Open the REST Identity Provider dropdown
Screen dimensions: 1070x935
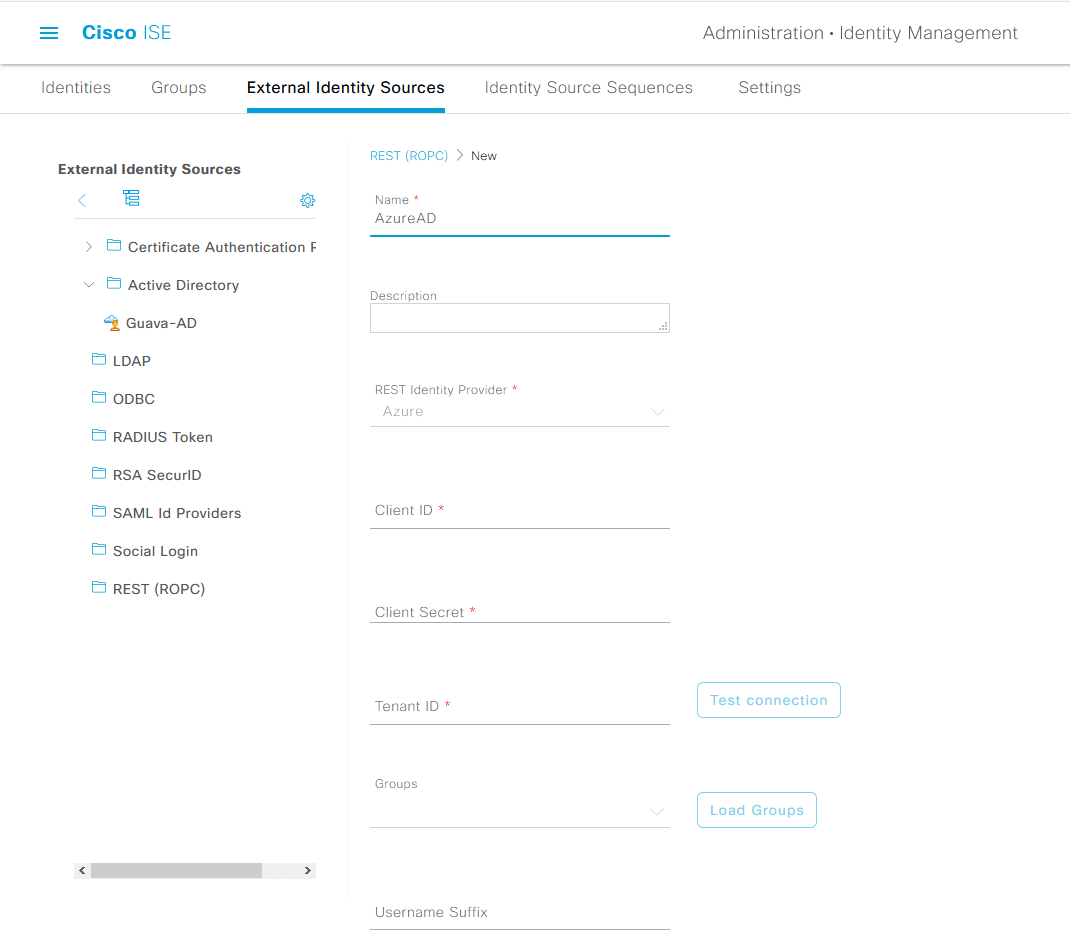[519, 412]
